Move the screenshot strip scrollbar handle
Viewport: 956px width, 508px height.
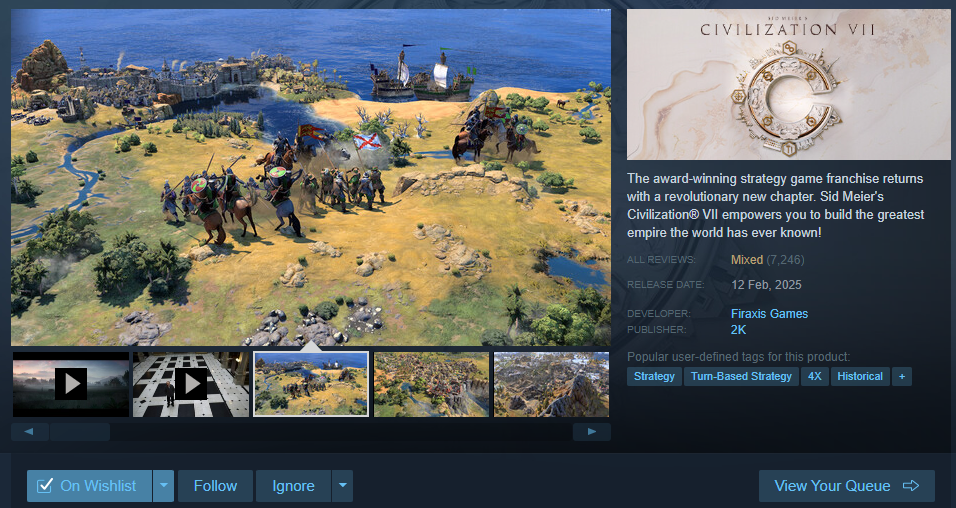pyautogui.click(x=80, y=432)
